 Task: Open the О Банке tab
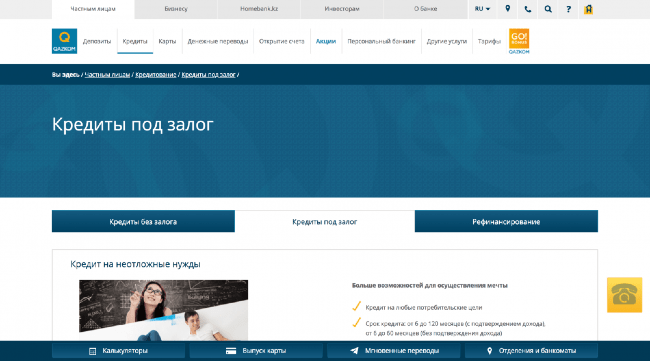point(425,9)
